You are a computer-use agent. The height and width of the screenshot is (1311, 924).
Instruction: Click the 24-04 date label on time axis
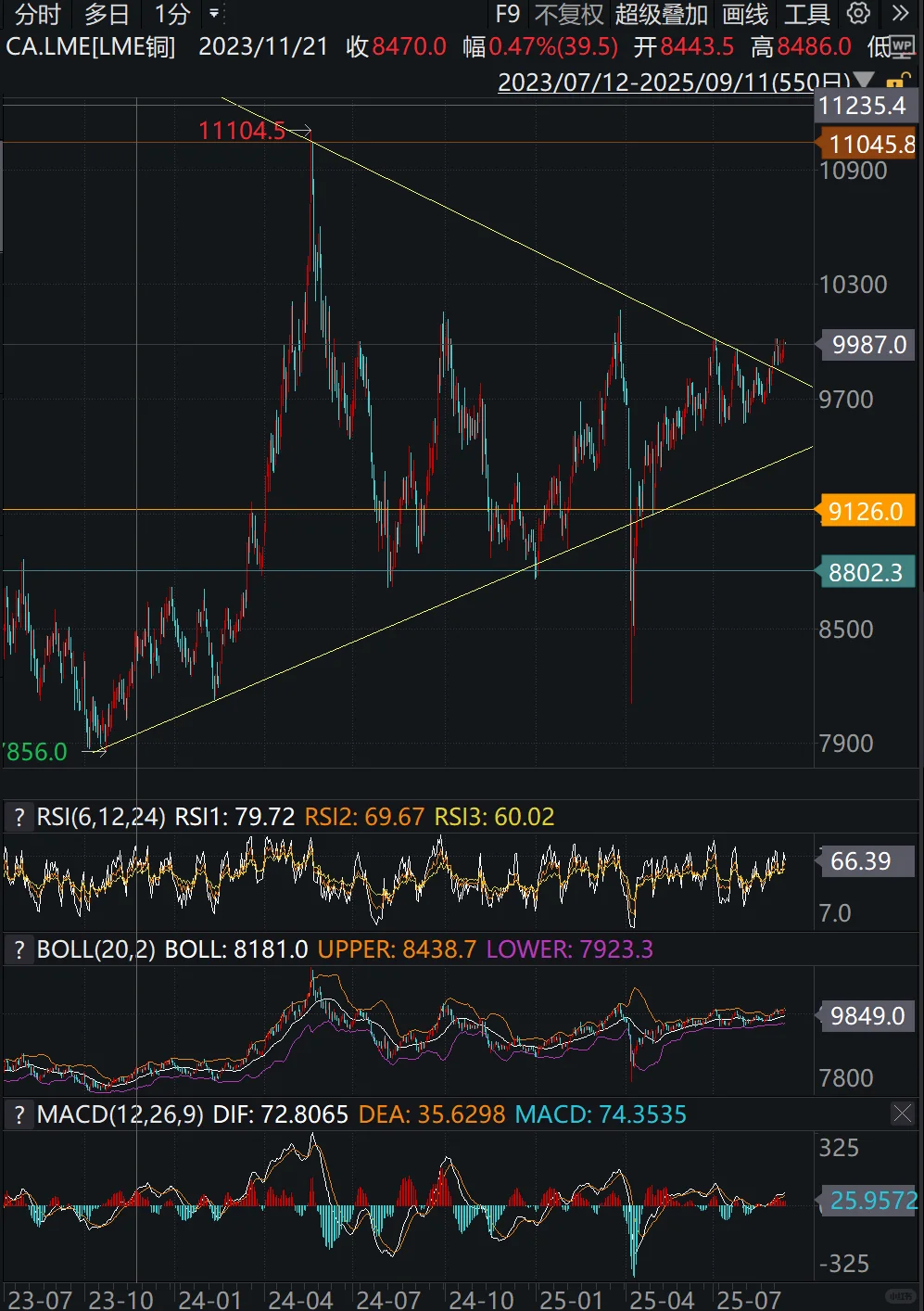[x=299, y=1299]
